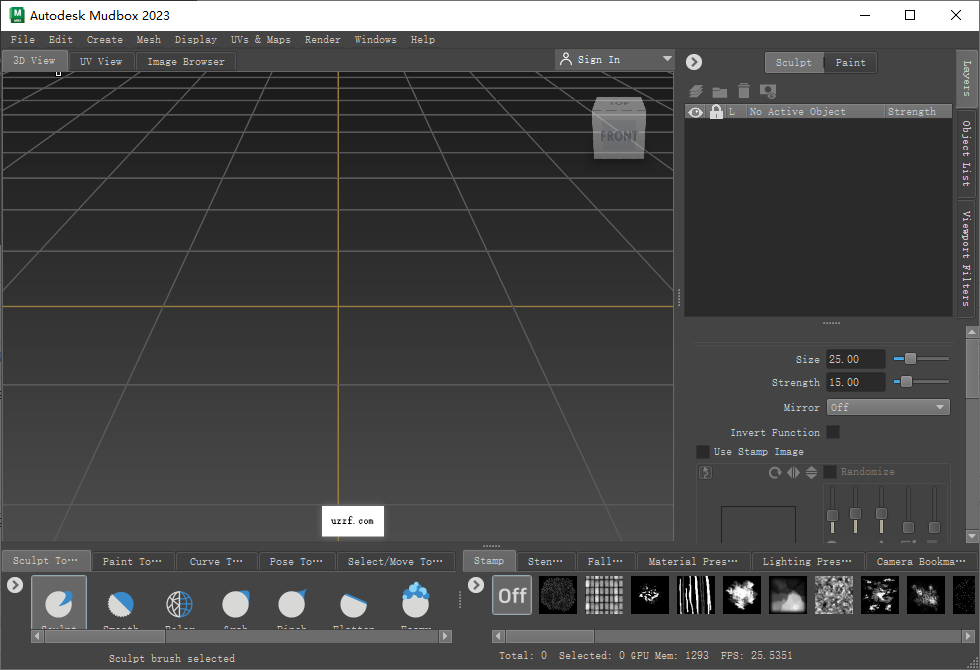
Task: Switch to the UV View tab
Action: [101, 60]
